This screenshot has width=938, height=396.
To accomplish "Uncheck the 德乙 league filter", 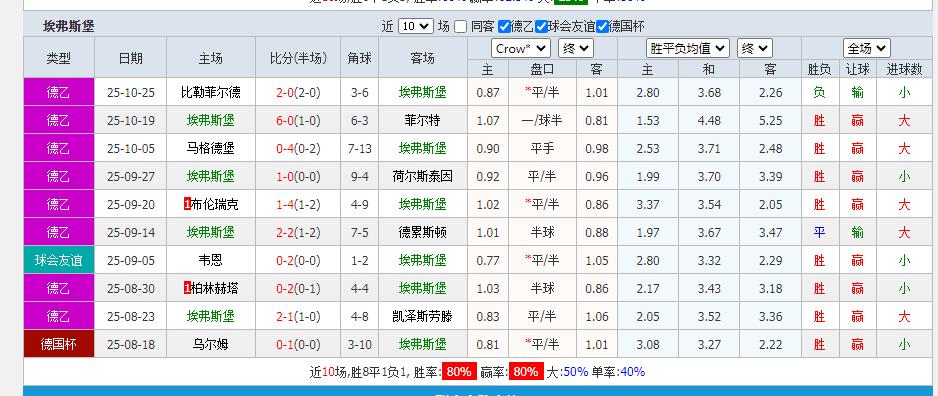I will point(504,26).
